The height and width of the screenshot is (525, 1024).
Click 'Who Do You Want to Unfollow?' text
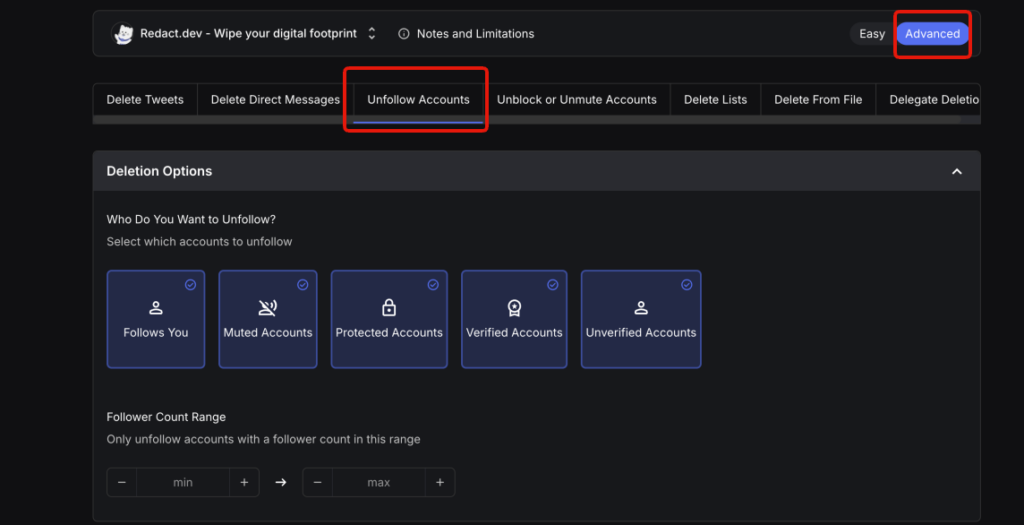(191, 219)
